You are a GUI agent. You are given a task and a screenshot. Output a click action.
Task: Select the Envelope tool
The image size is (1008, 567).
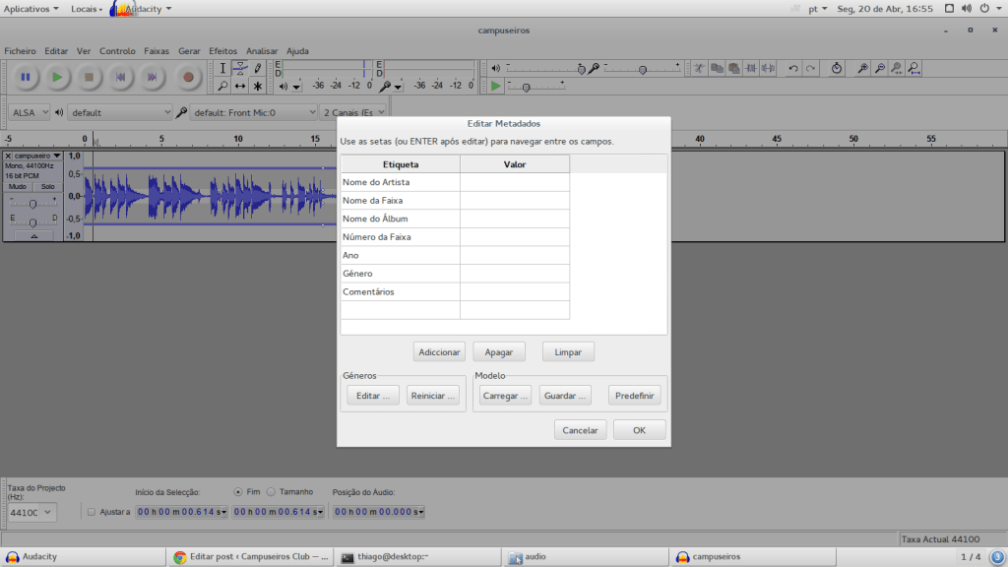coord(240,68)
